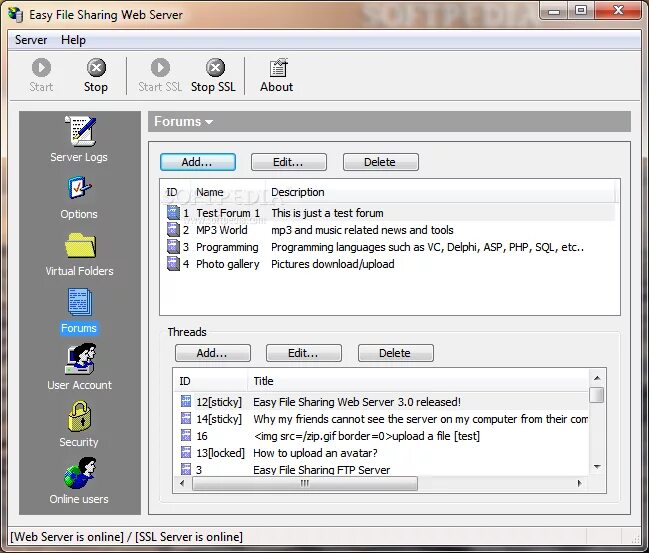Open the Server menu
Image resolution: width=649 pixels, height=553 pixels.
[x=31, y=40]
